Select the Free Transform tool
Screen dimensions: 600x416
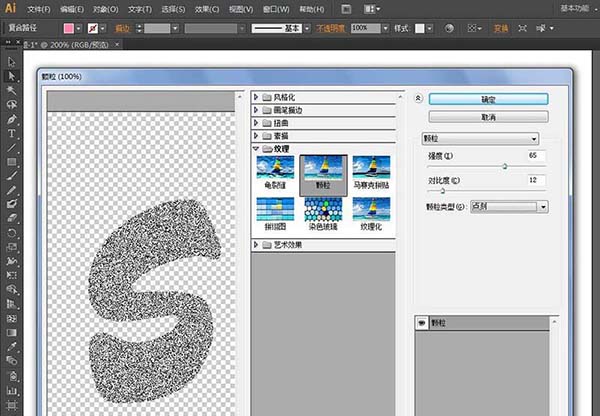pos(11,275)
